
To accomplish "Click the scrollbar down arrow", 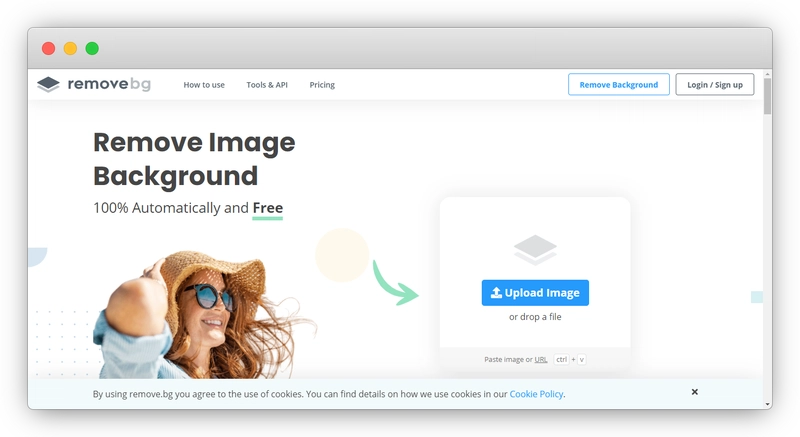I will click(767, 405).
